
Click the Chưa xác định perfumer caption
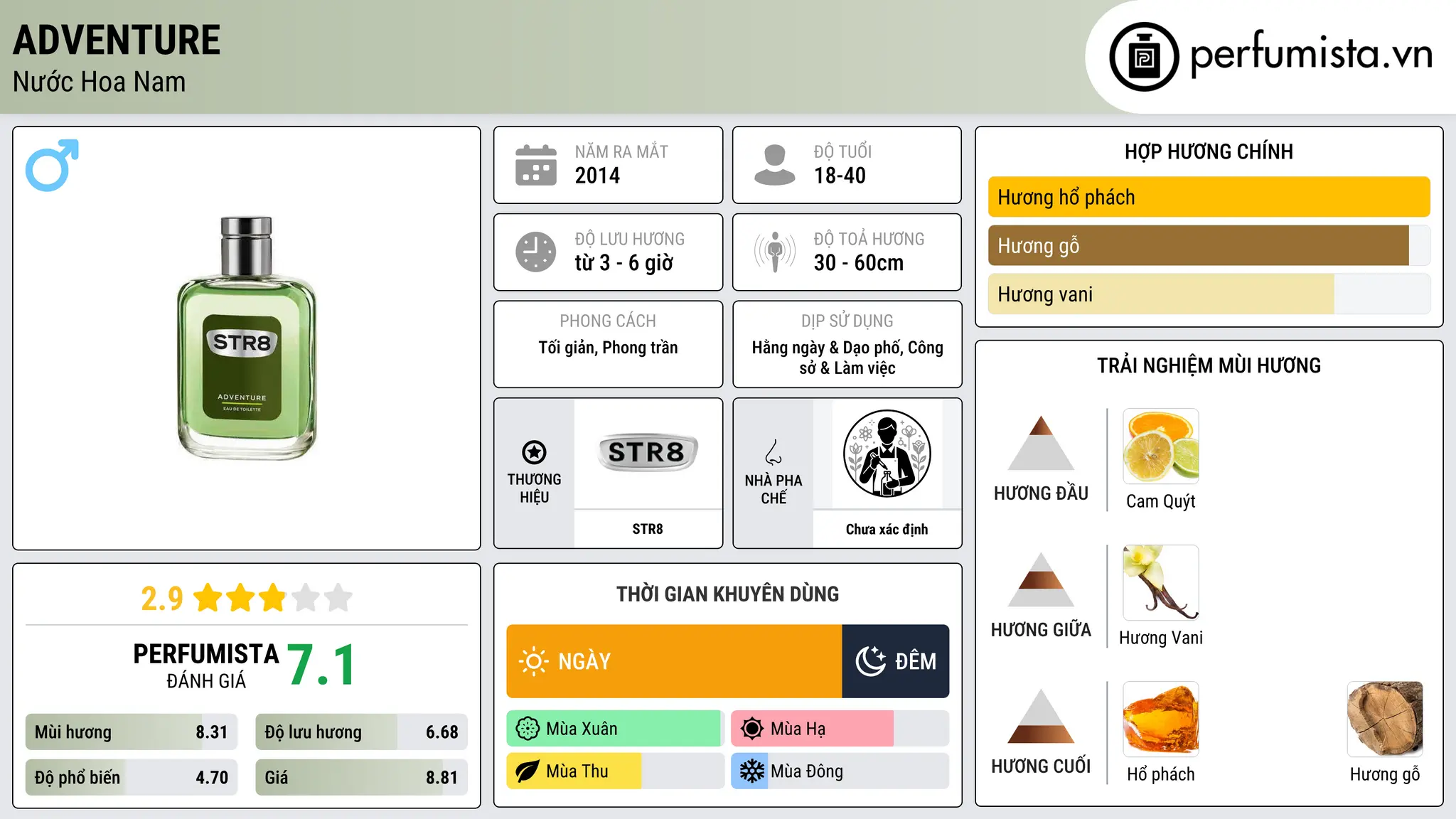(887, 529)
